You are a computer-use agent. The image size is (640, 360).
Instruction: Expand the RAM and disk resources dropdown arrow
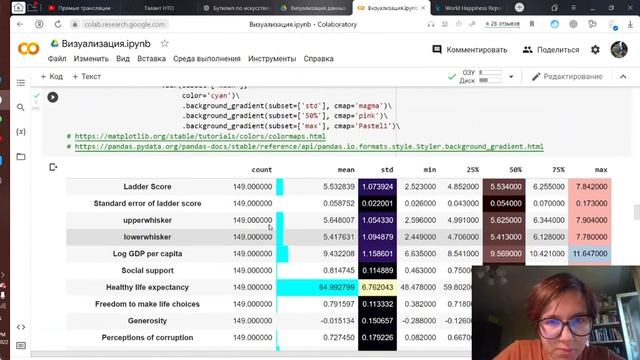[511, 77]
